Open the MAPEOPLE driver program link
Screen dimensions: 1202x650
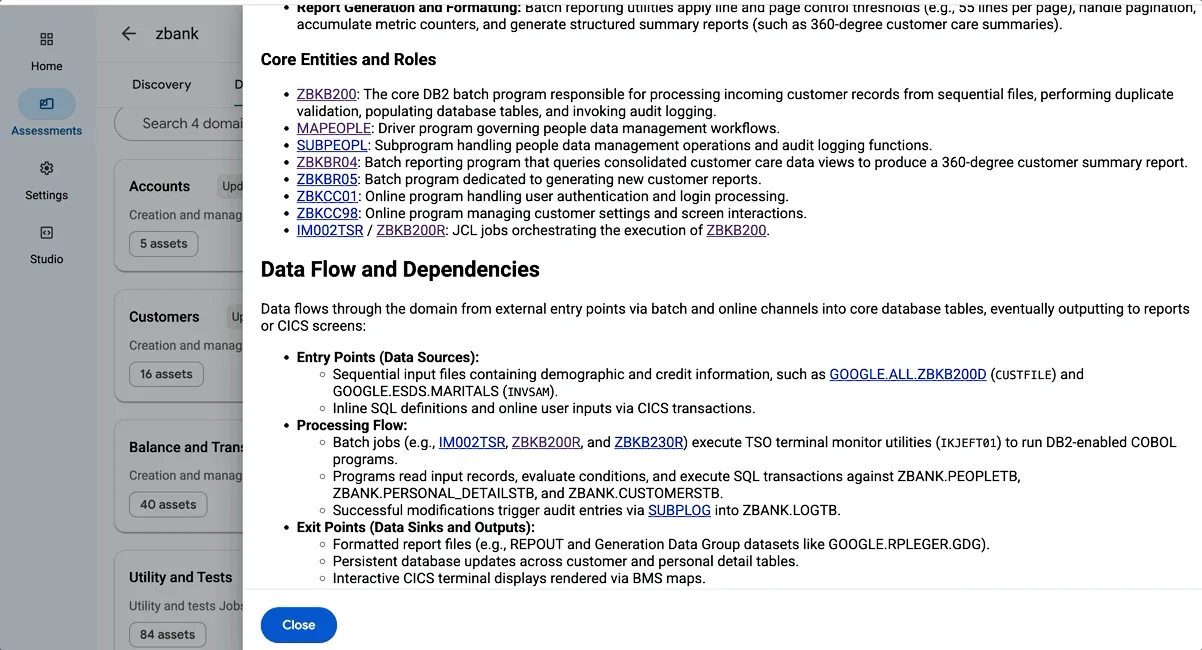pos(335,128)
